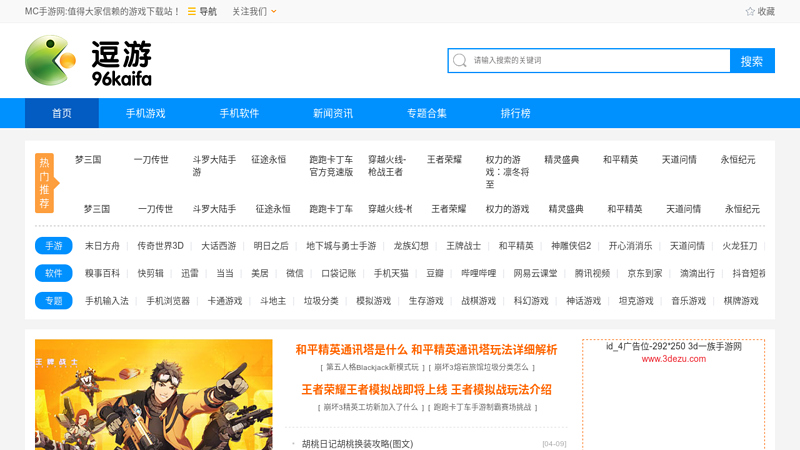This screenshot has height=450, width=800.
Task: Open the www.3dezu.com ad link
Action: (673, 359)
